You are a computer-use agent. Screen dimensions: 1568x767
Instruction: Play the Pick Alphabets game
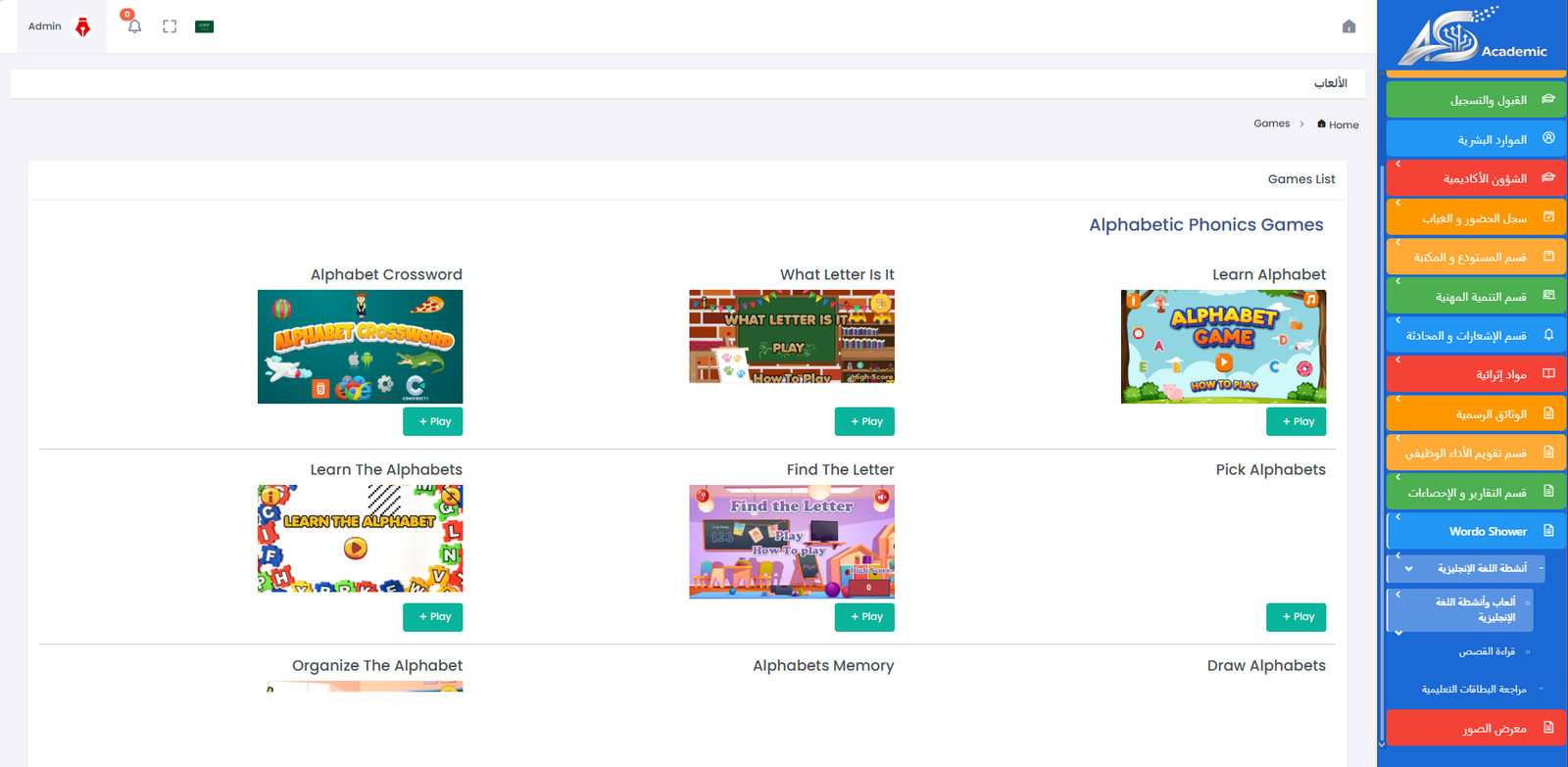click(x=1296, y=617)
